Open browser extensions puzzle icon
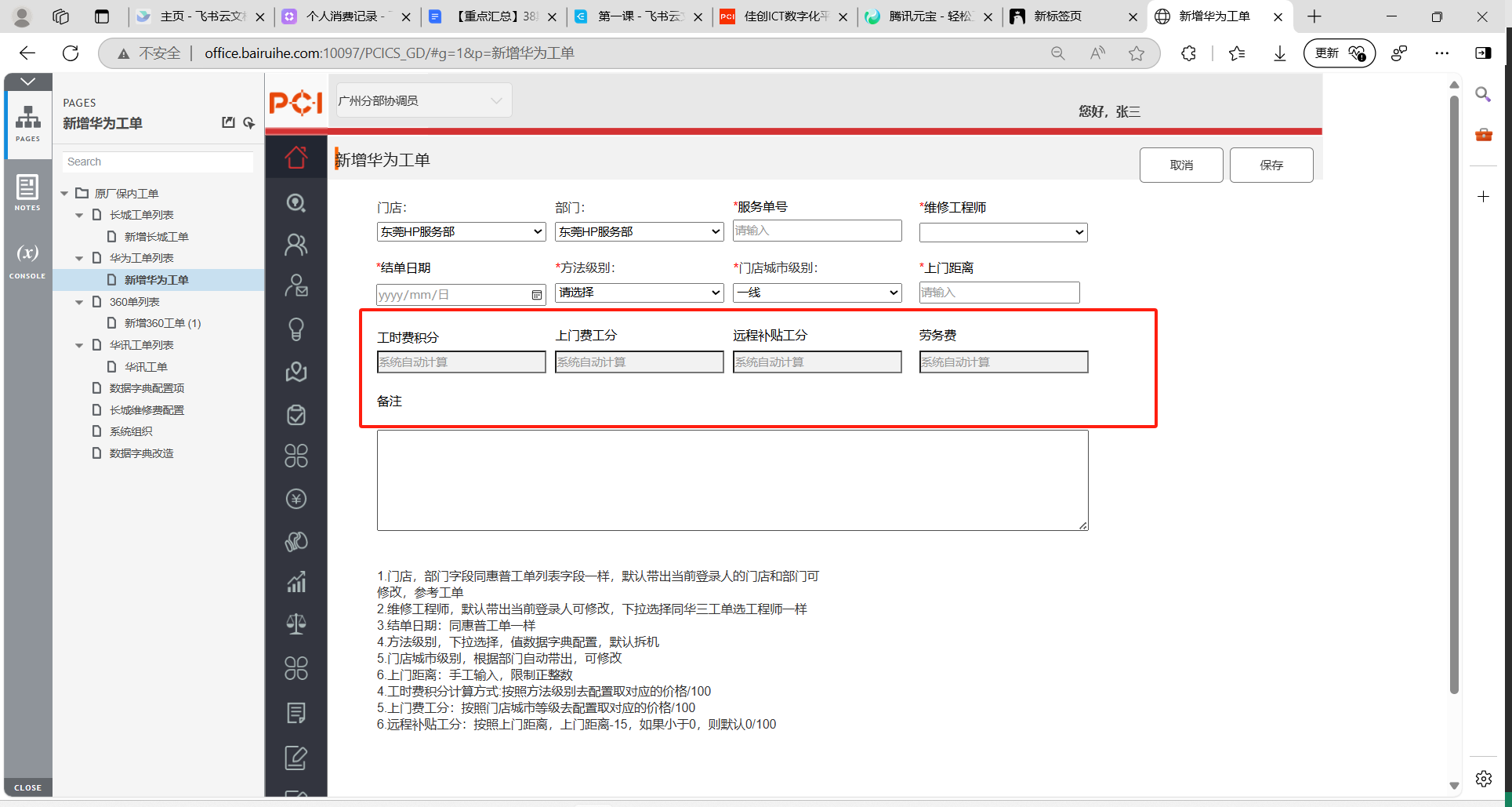 click(1189, 53)
